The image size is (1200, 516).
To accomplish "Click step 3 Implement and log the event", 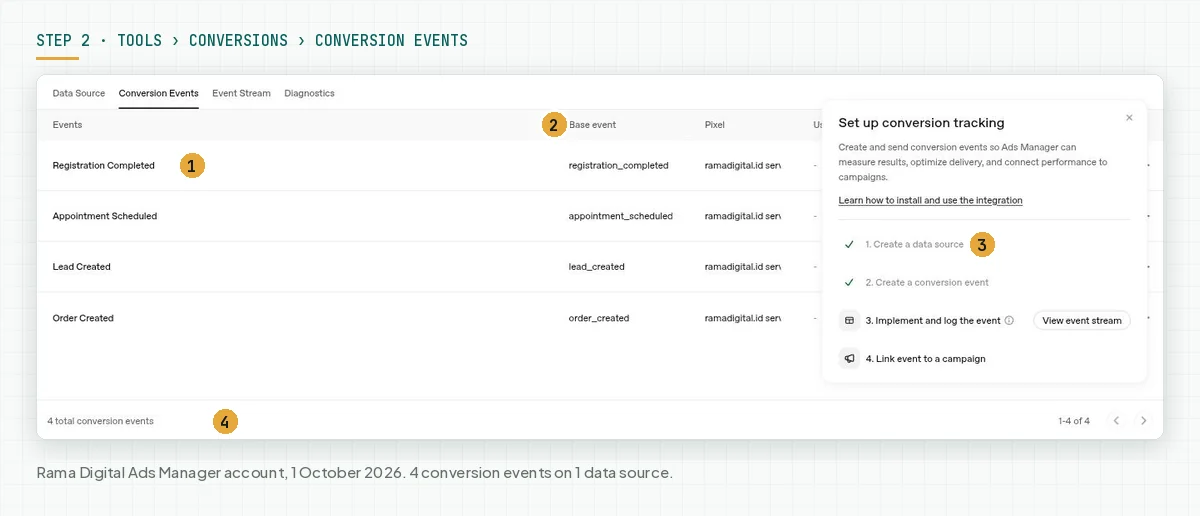I will 933,321.
